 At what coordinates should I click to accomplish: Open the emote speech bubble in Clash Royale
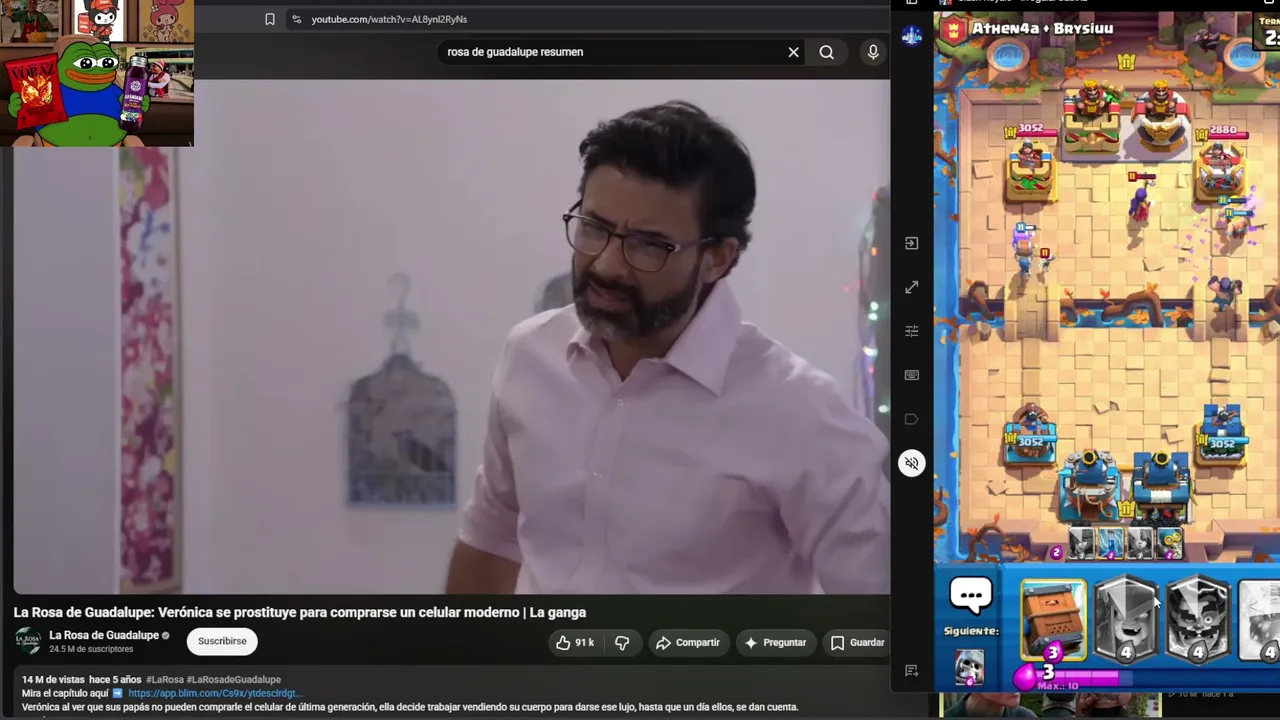[x=971, y=595]
